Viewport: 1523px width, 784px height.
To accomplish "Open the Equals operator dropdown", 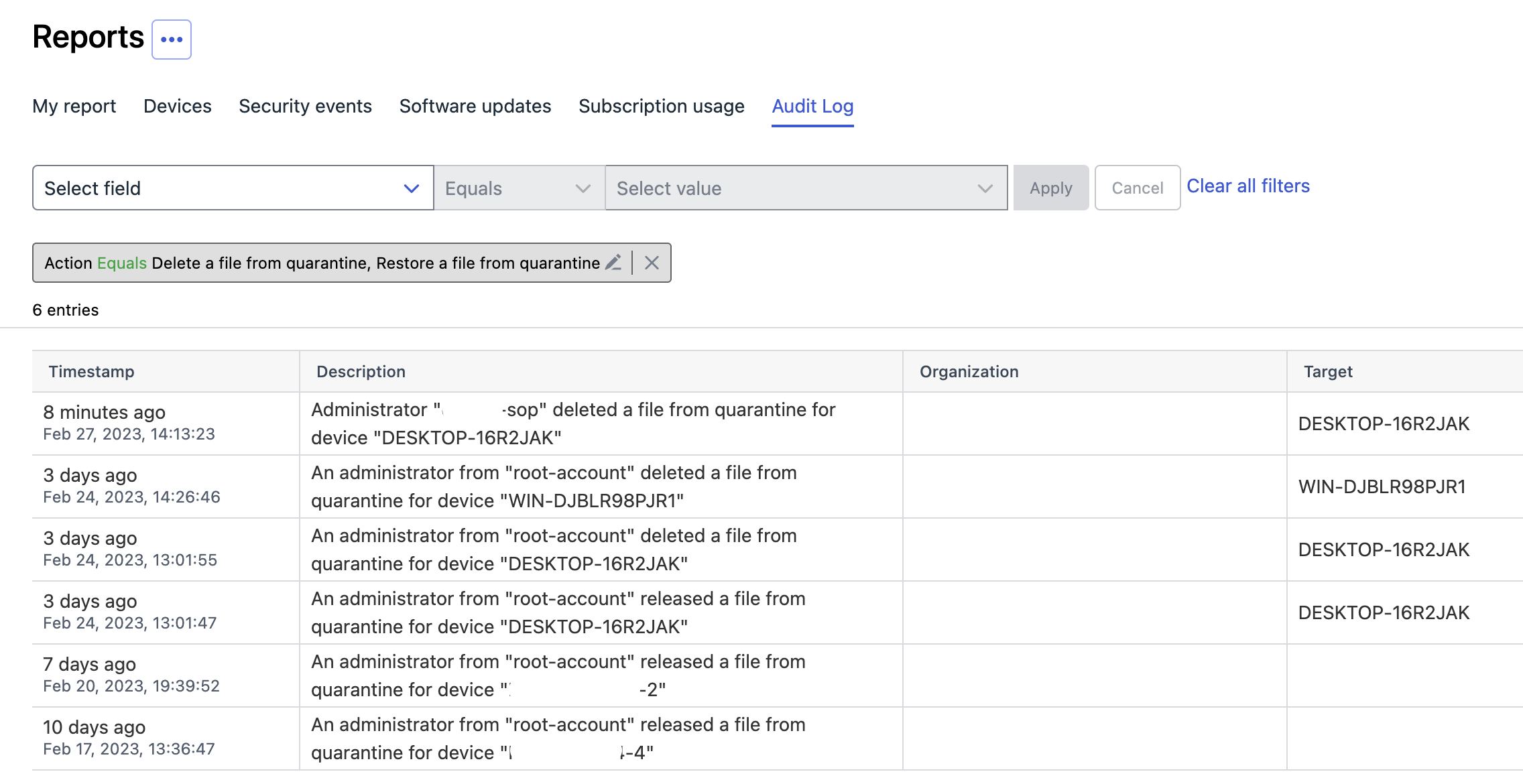I will coord(519,188).
